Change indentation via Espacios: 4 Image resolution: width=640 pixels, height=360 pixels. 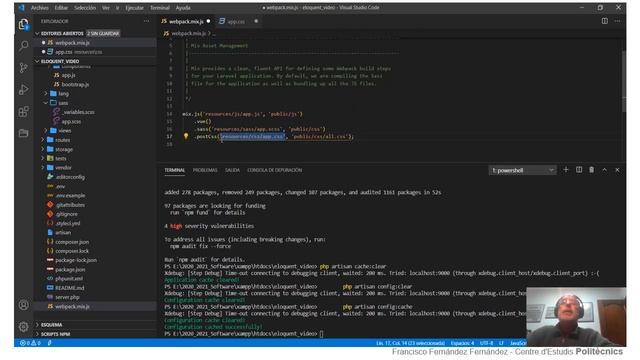[x=463, y=343]
